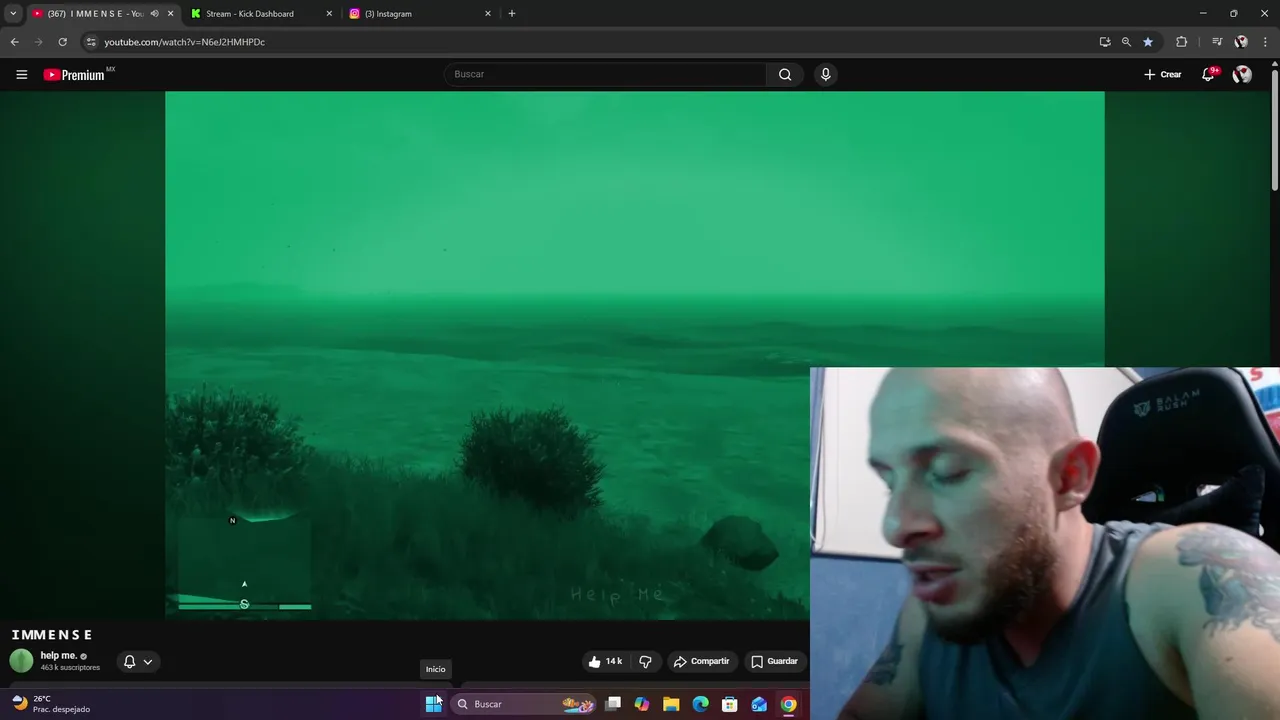
Task: Switch to Stream - Kick Dashboard tab
Action: click(x=250, y=14)
